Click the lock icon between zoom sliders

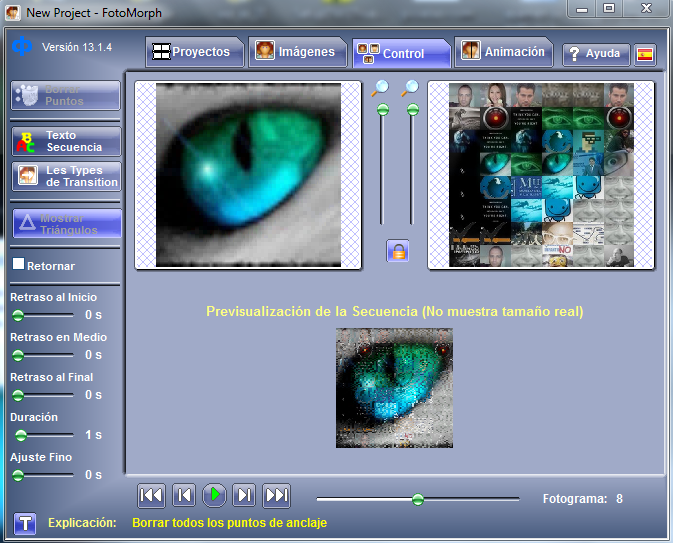pyautogui.click(x=398, y=251)
